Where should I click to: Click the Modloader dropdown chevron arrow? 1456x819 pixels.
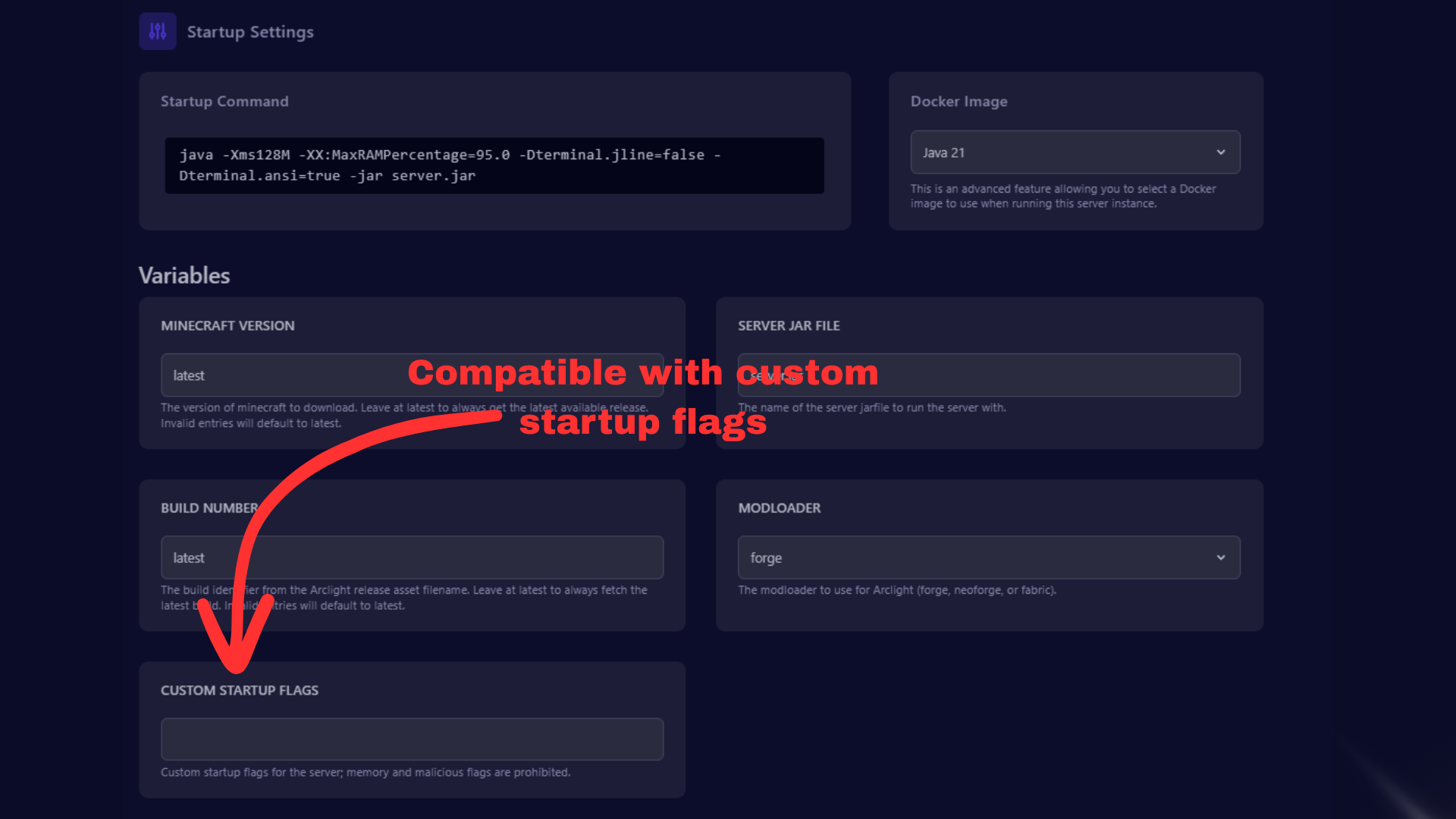(1221, 557)
